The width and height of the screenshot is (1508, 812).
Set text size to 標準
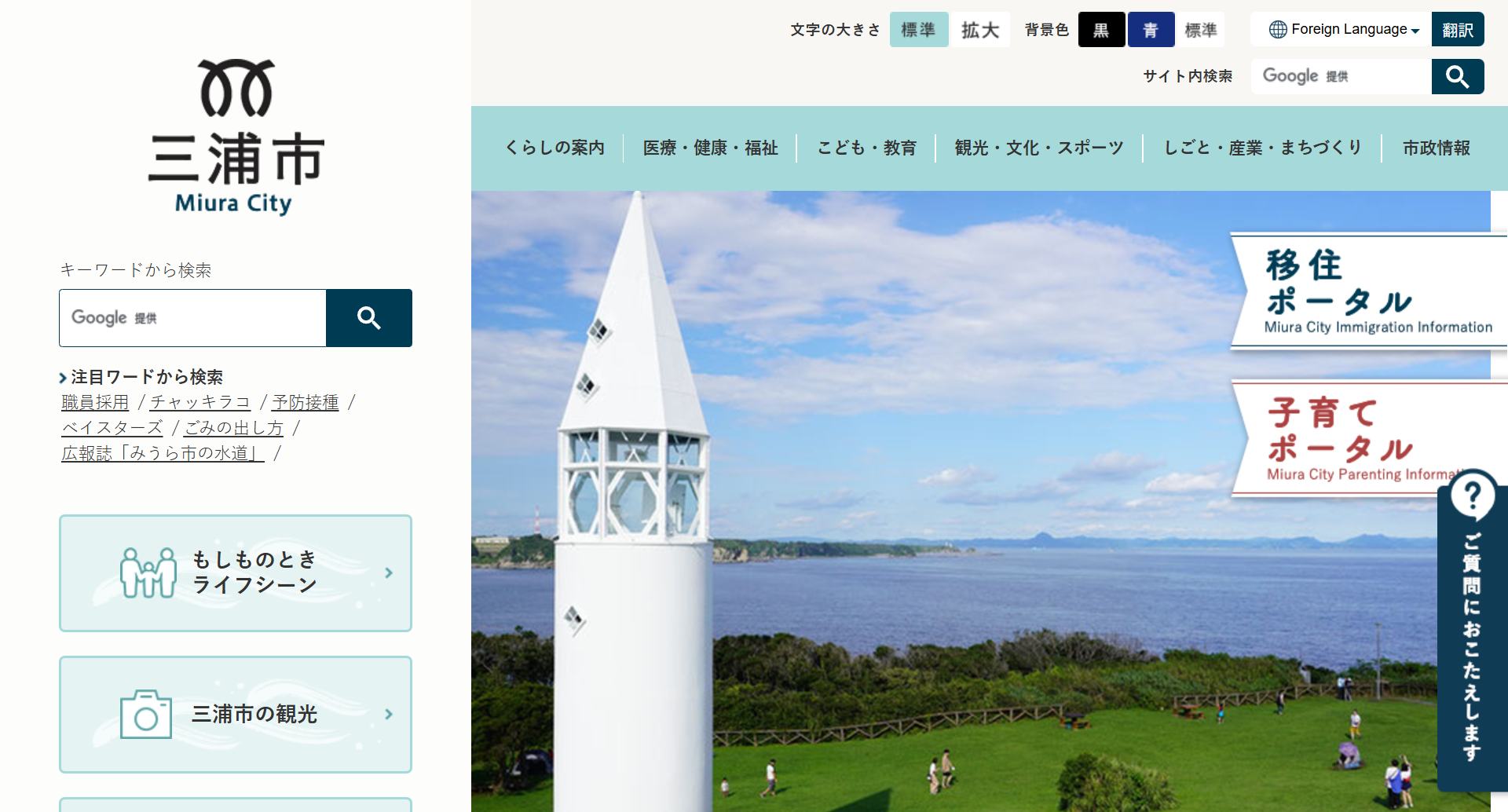pyautogui.click(x=918, y=30)
